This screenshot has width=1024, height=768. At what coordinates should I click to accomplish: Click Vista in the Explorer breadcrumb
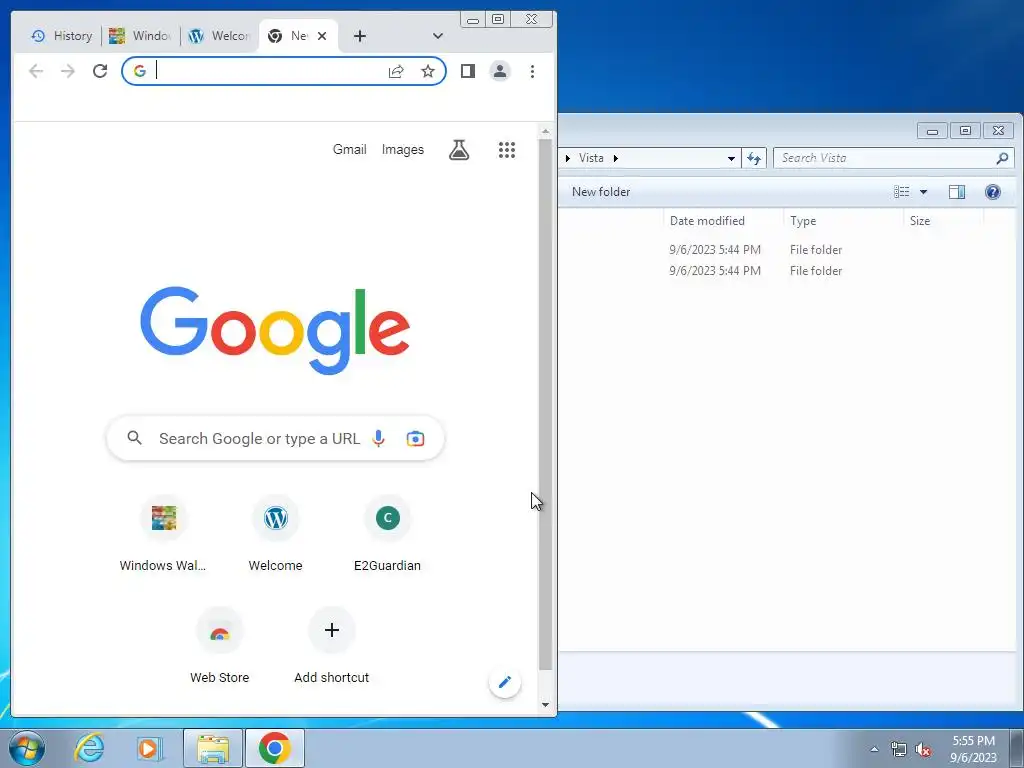(591, 158)
